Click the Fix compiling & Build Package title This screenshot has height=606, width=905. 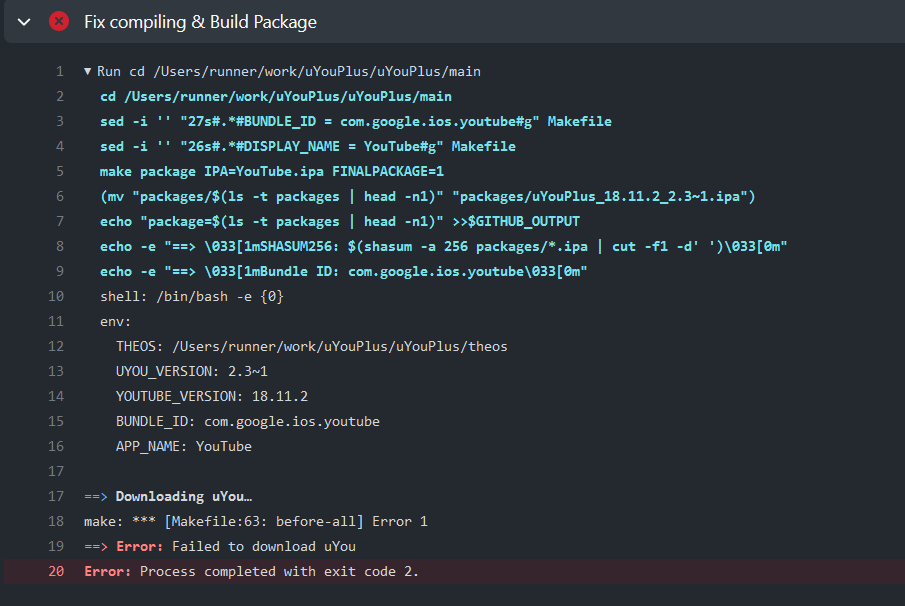coord(201,21)
